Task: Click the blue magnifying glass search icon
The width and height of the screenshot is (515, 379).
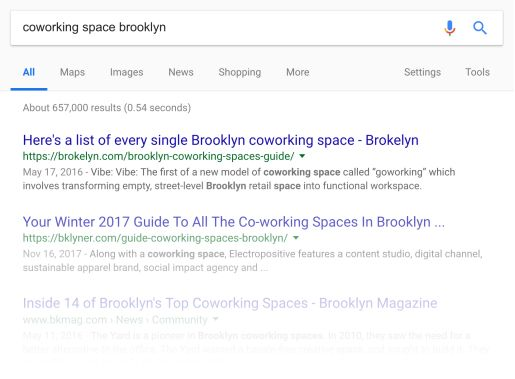Action: pos(480,28)
